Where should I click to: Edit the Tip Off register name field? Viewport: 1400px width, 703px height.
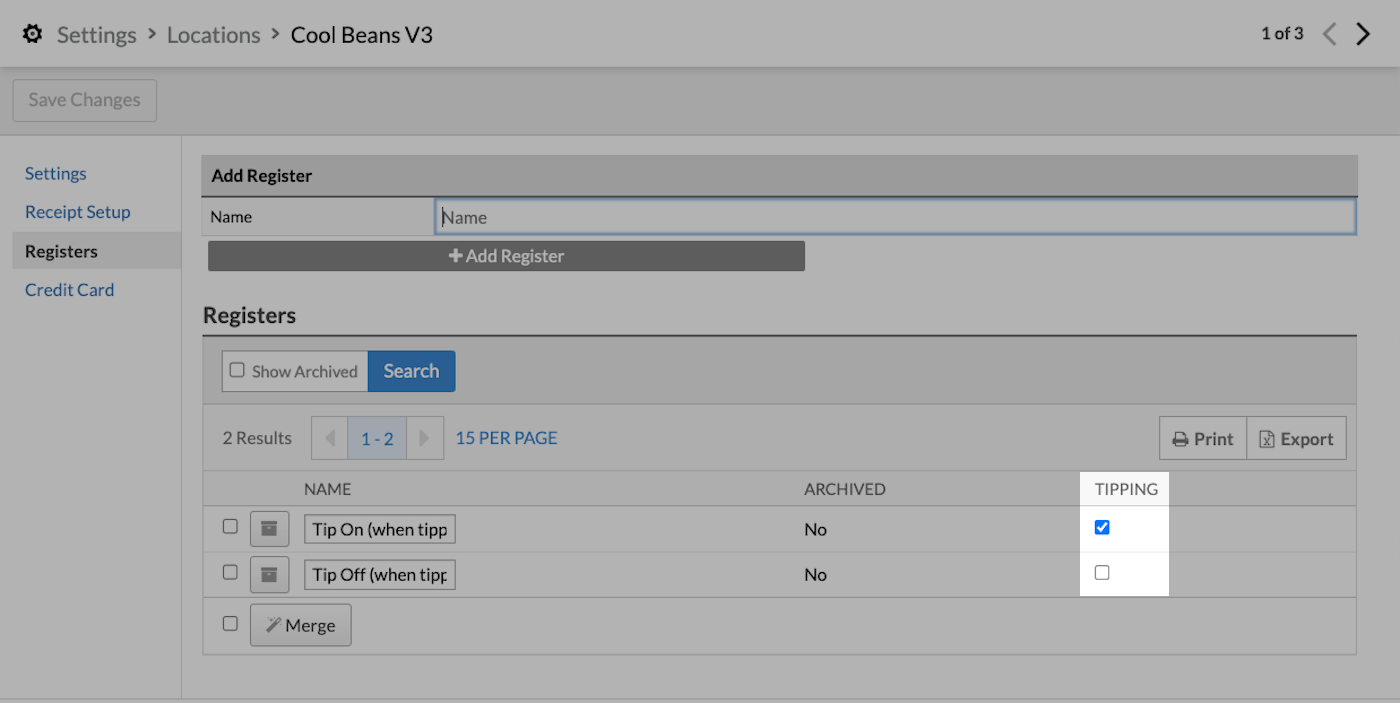[x=380, y=575]
